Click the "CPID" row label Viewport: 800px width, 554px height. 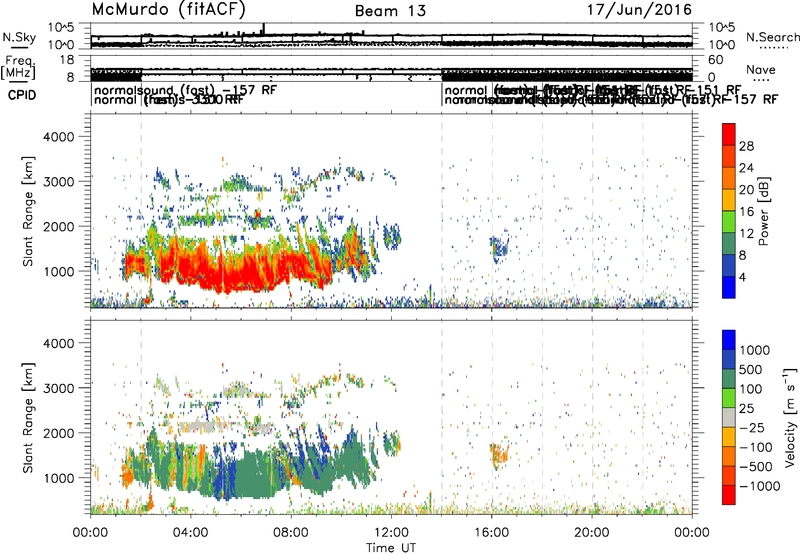[x=22, y=95]
